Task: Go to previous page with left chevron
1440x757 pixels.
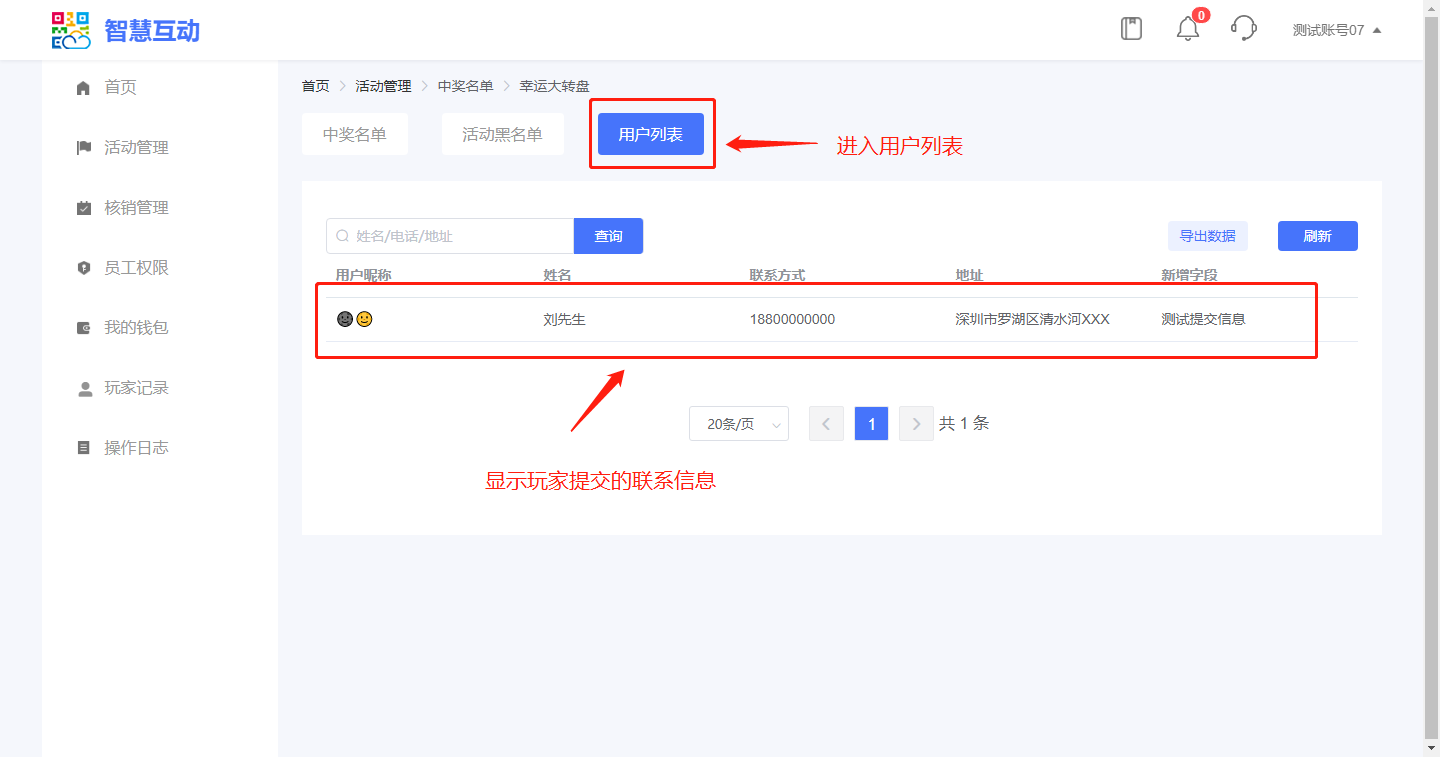Action: 826,424
